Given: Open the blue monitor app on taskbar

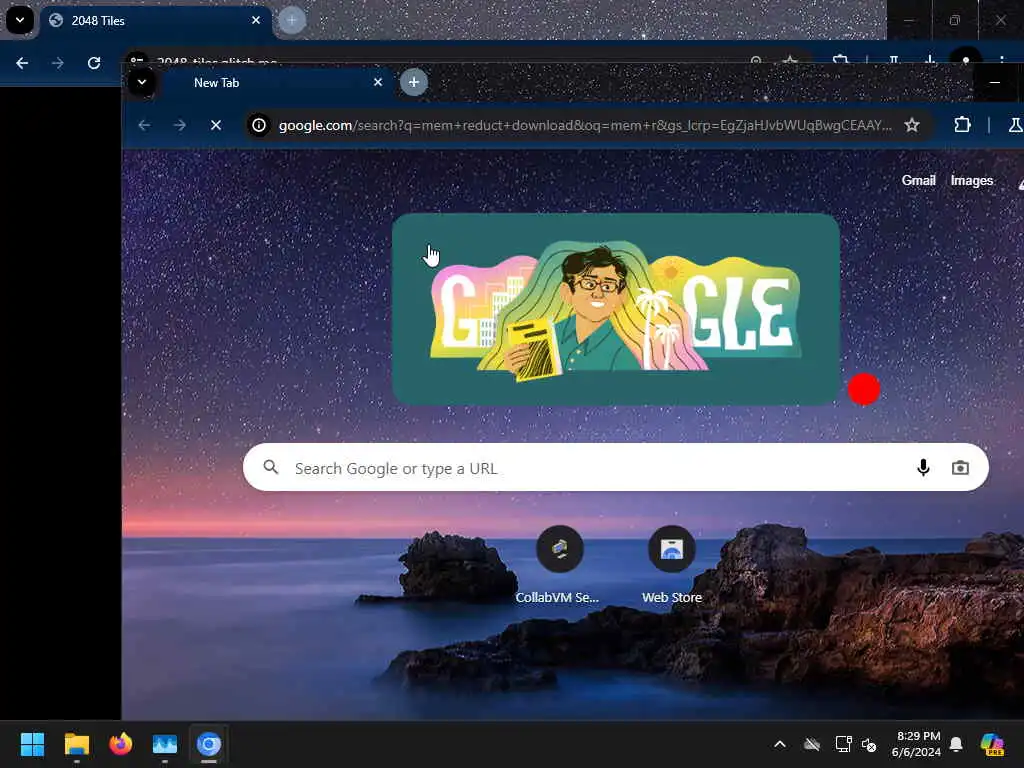Looking at the screenshot, I should [165, 744].
